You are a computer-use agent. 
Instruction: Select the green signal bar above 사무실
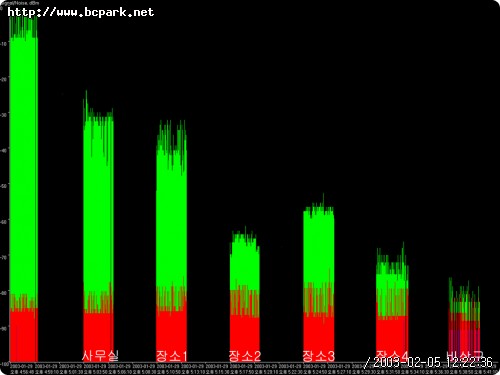point(98,203)
